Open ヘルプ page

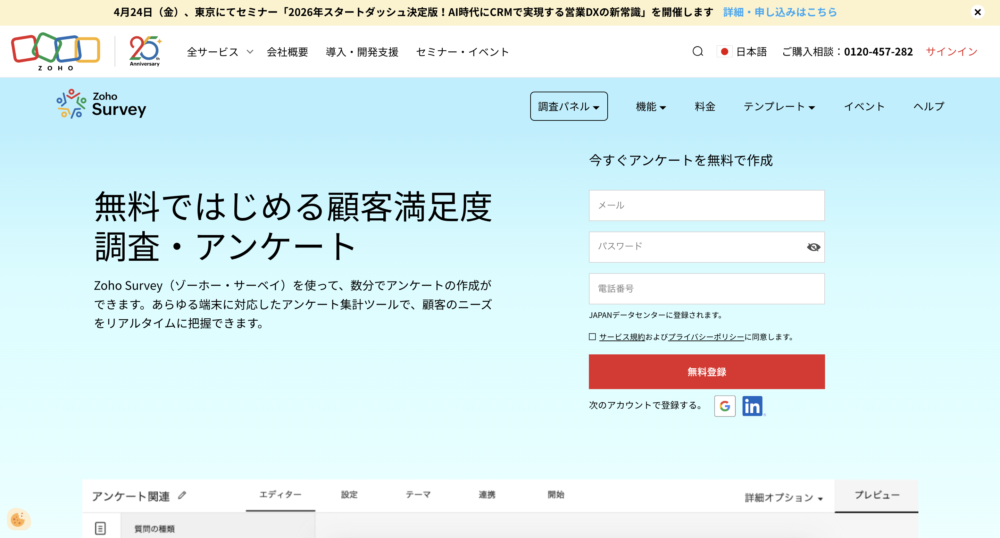click(929, 106)
